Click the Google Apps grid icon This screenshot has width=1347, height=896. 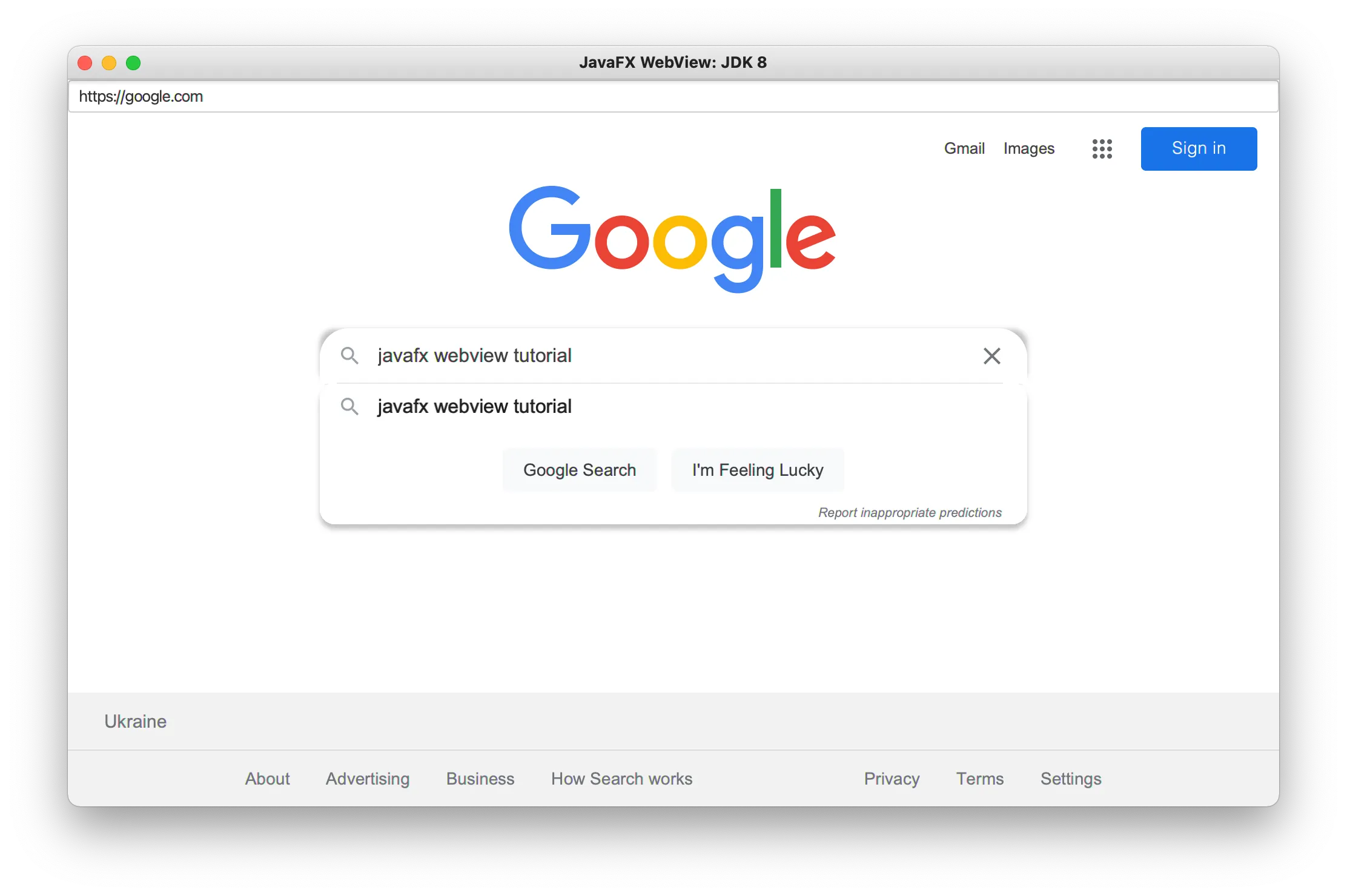1102,149
